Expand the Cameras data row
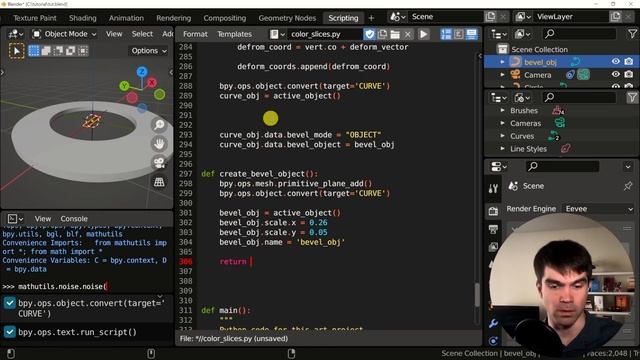 pos(502,123)
